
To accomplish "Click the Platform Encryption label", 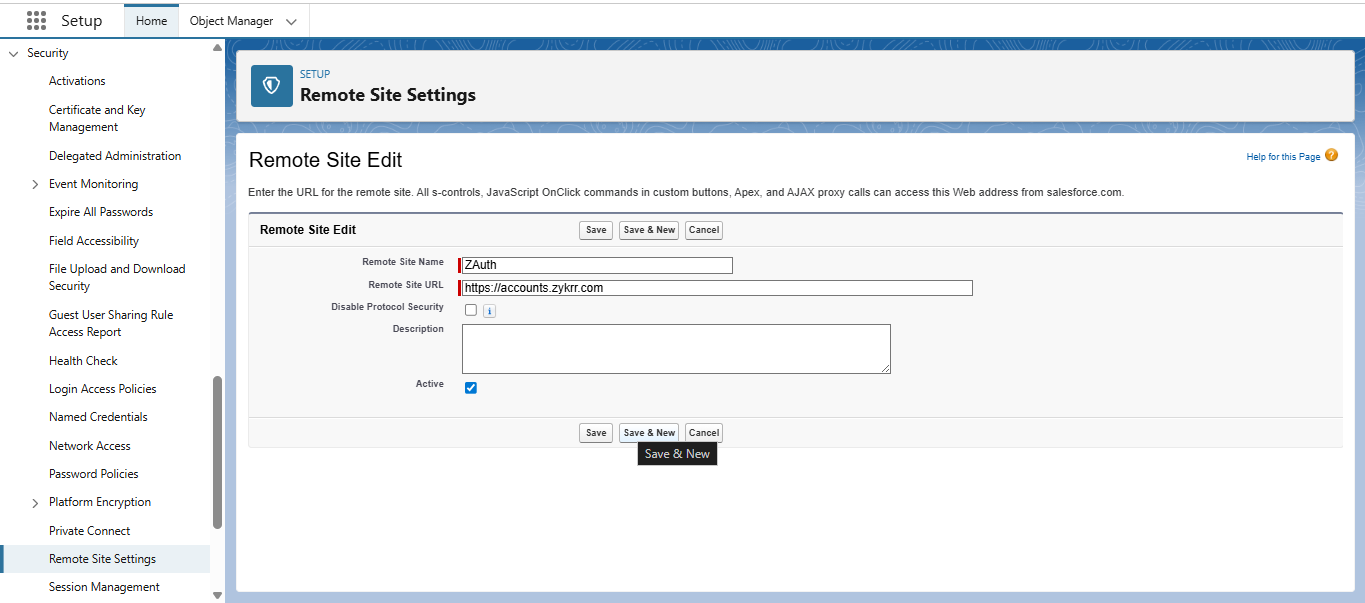I will [100, 502].
